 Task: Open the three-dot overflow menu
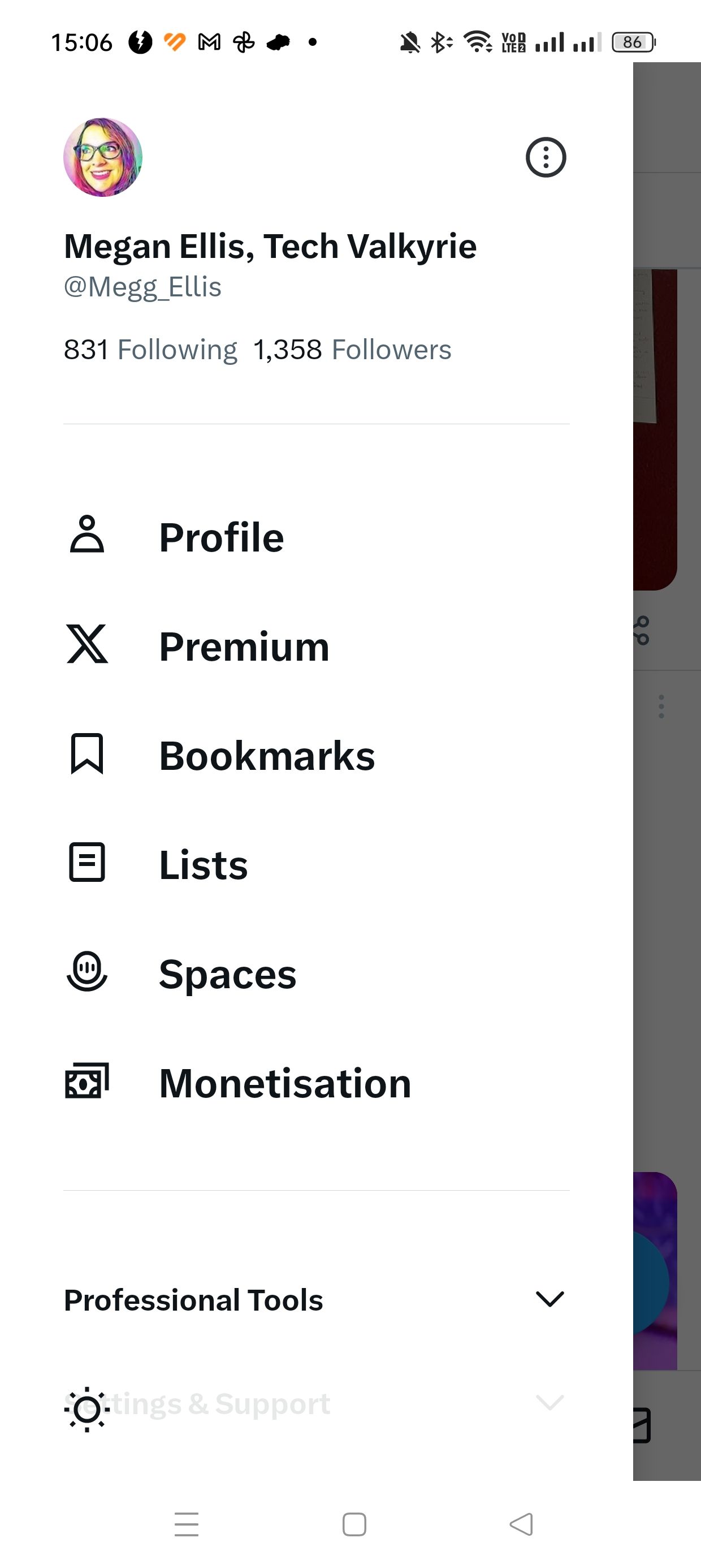point(546,158)
